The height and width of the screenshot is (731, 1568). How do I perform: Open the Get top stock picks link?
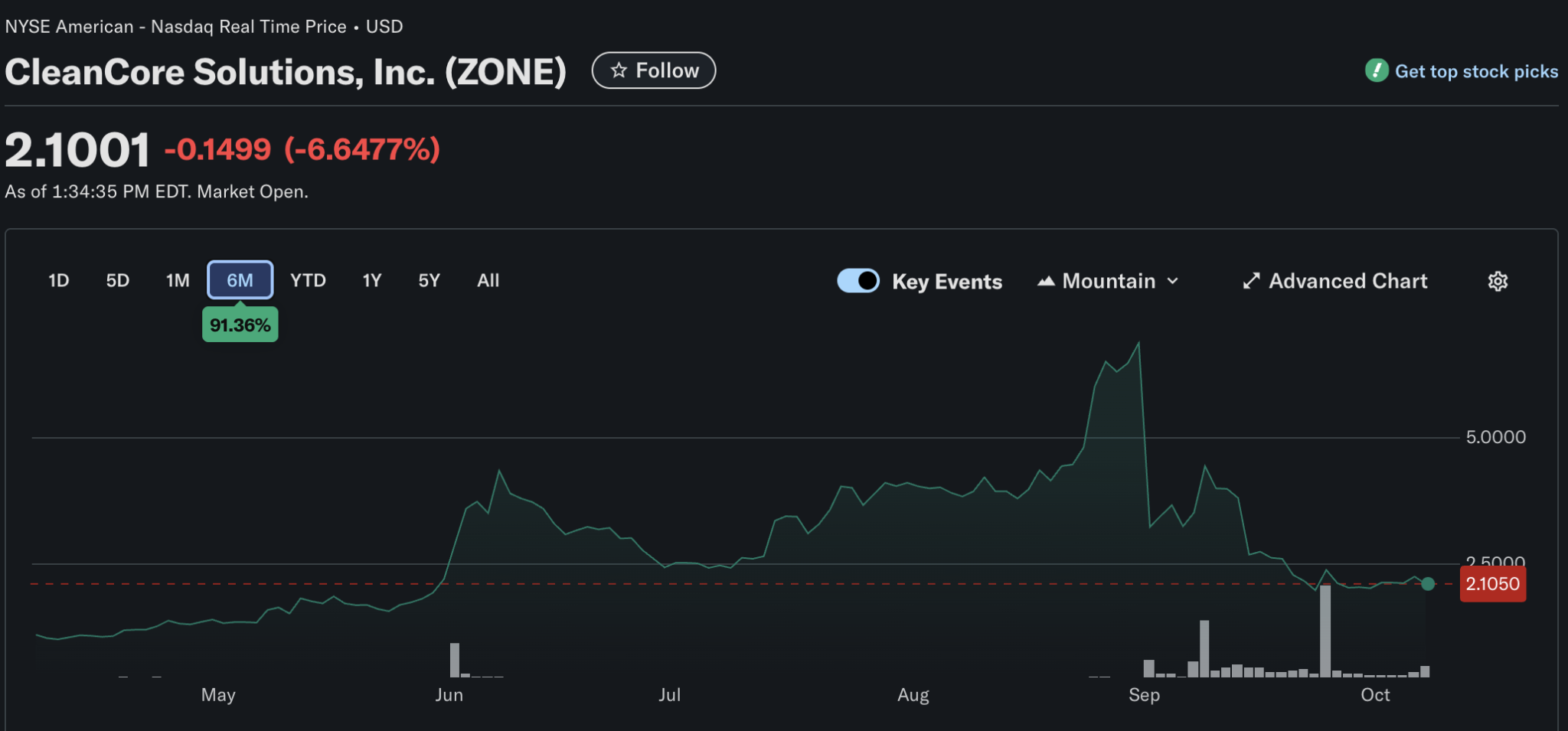click(x=1476, y=70)
